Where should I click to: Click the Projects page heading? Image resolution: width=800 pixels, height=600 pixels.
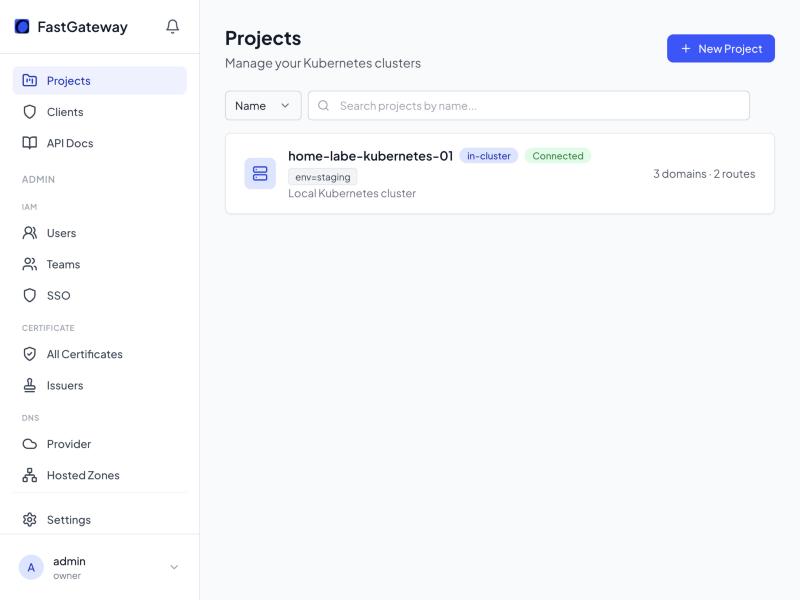[263, 38]
